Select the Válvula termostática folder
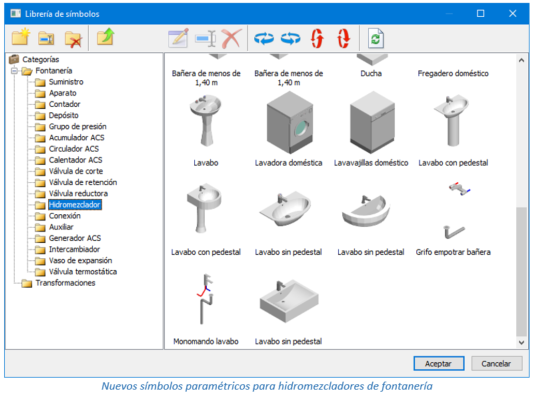 pyautogui.click(x=83, y=272)
